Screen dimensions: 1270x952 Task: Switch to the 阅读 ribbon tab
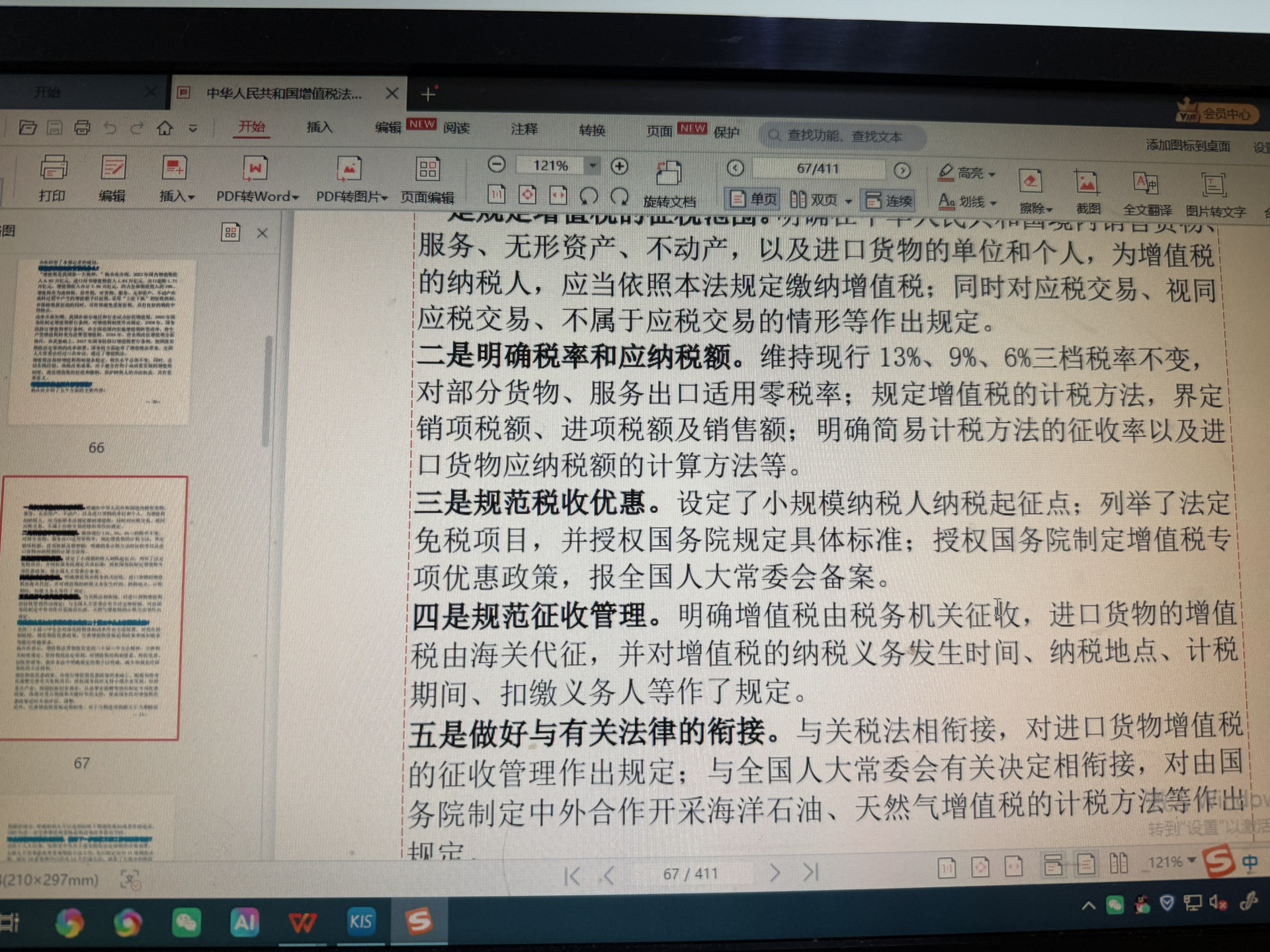pyautogui.click(x=456, y=128)
